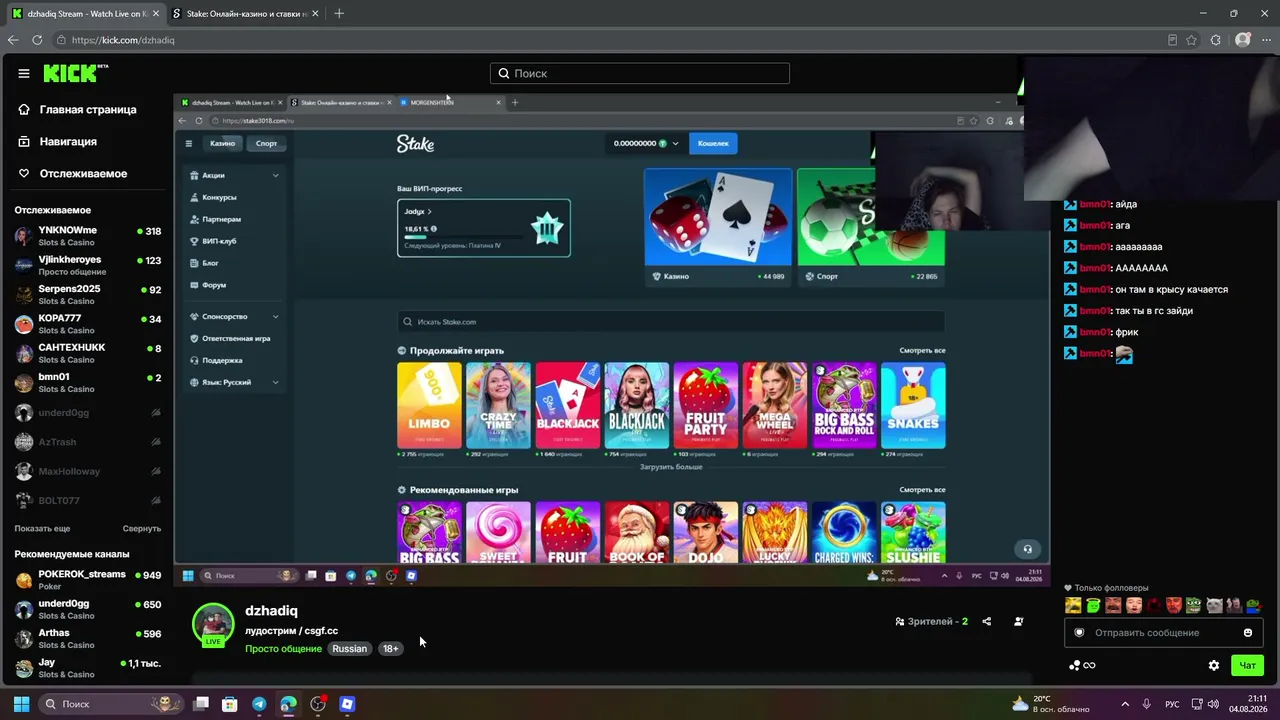
Task: Click the heart icon beside Отслеживаемое
Action: [24, 173]
